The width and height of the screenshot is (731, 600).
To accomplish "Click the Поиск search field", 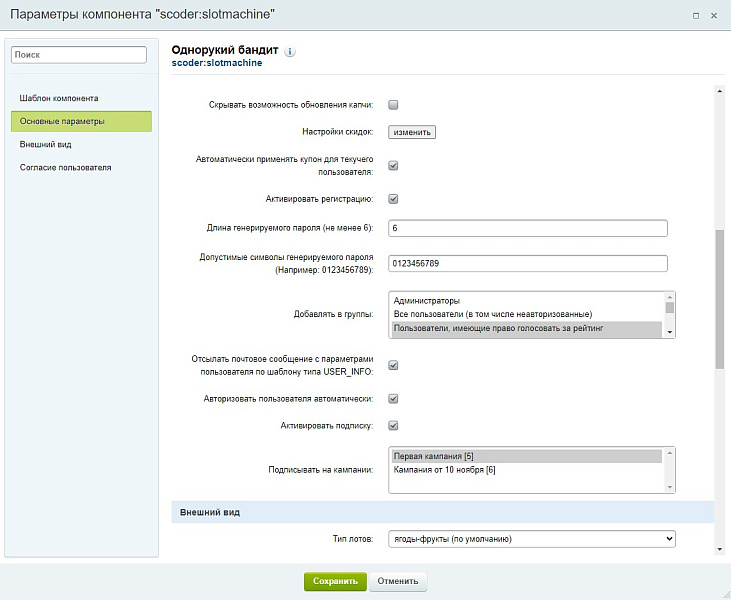I will [x=79, y=55].
